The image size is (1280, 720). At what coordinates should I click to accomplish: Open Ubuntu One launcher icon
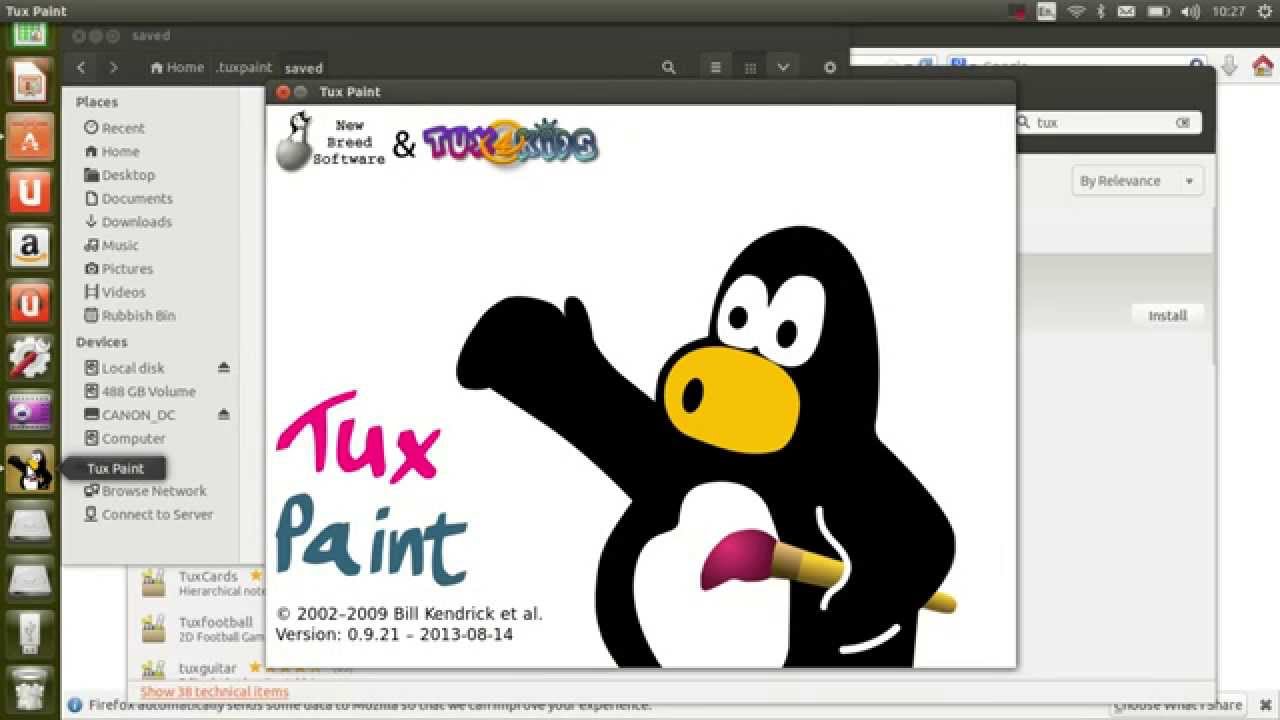(30, 191)
